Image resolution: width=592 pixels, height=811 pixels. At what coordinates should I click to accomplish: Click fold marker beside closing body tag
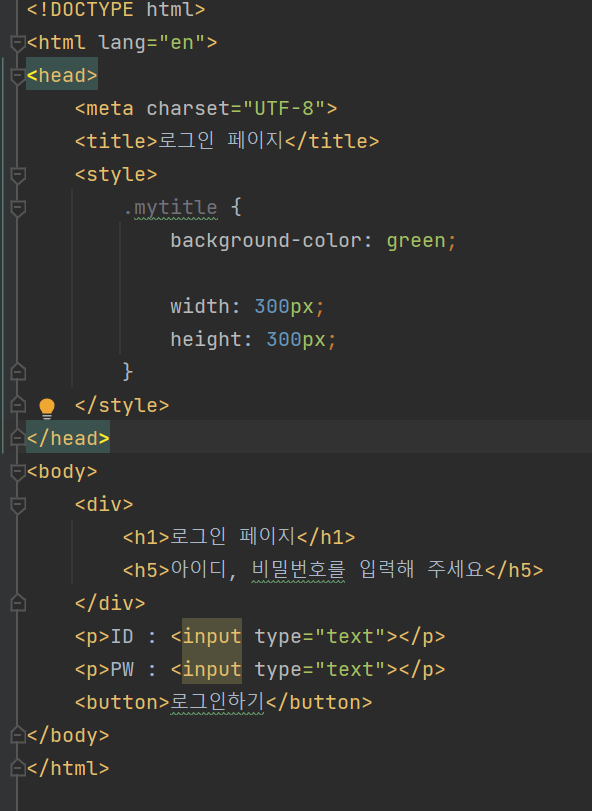18,735
